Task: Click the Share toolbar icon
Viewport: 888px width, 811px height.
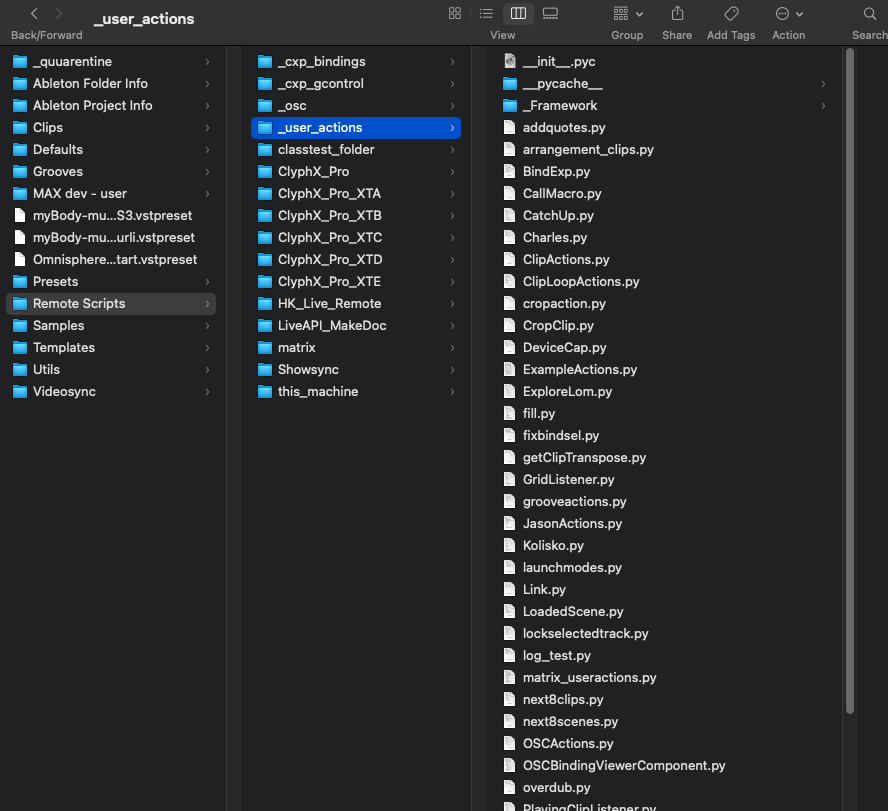Action: tap(677, 13)
